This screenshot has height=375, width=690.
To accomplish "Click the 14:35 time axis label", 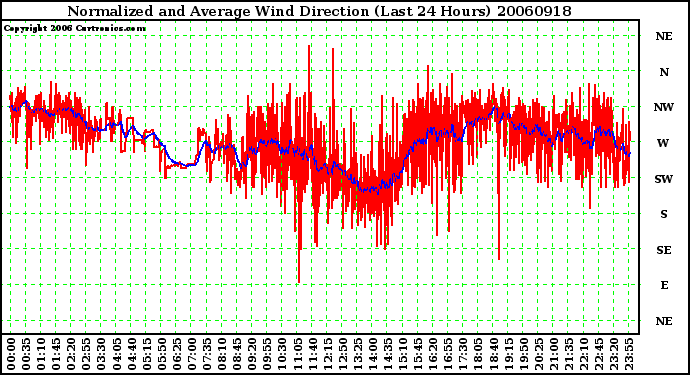I will 387,354.
